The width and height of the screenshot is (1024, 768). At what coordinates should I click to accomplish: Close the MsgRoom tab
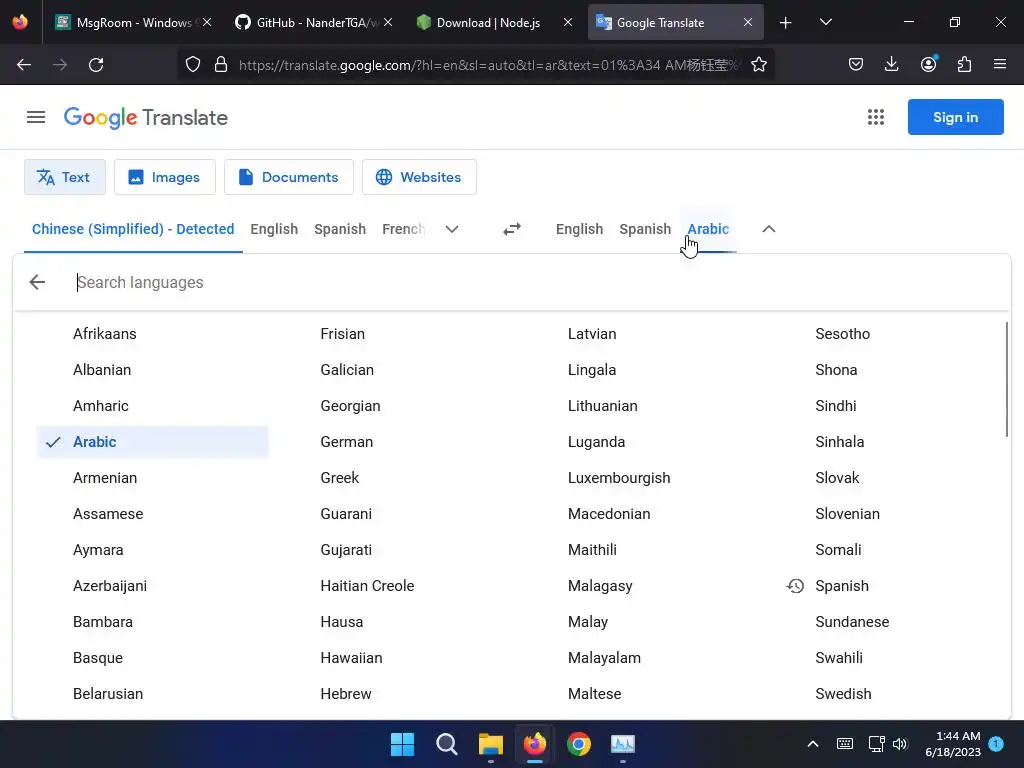point(207,22)
